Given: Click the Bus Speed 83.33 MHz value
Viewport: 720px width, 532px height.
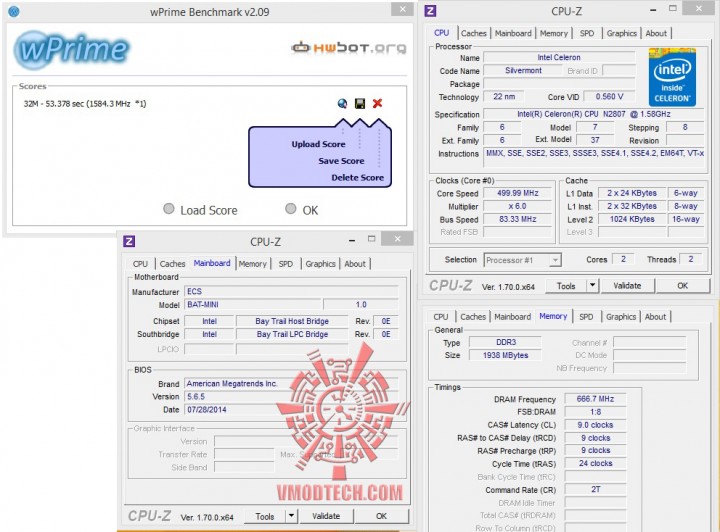Looking at the screenshot, I should pos(518,219).
